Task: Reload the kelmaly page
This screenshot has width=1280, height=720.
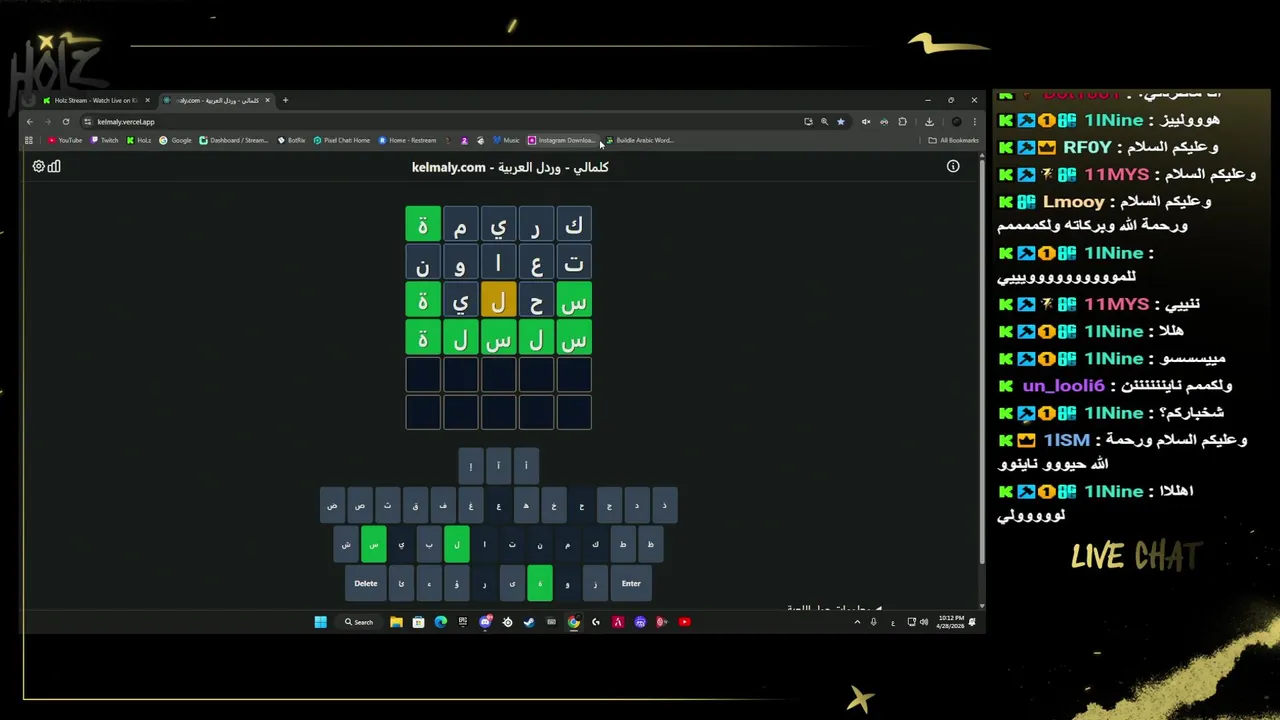Action: point(66,122)
